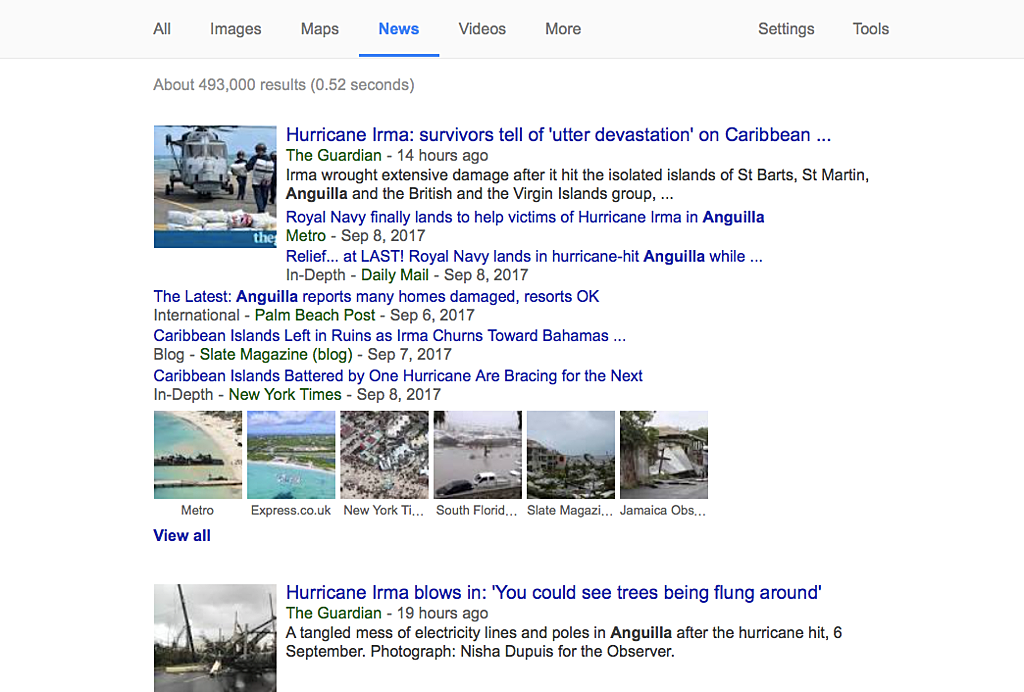Open the Videos tab
Screen dimensions: 1024x692
click(x=482, y=29)
